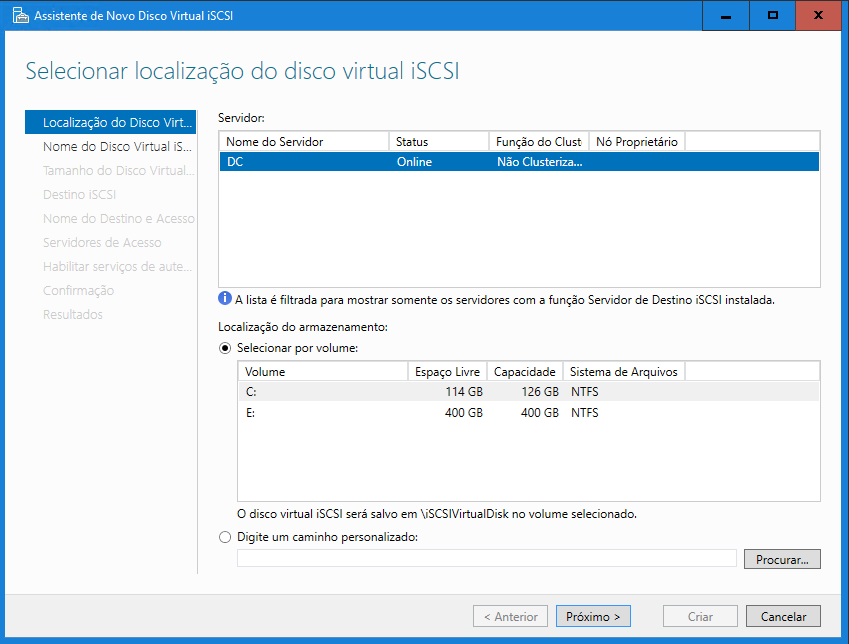Image resolution: width=849 pixels, height=644 pixels.
Task: Sort servers by Status column header
Action: coord(437,142)
